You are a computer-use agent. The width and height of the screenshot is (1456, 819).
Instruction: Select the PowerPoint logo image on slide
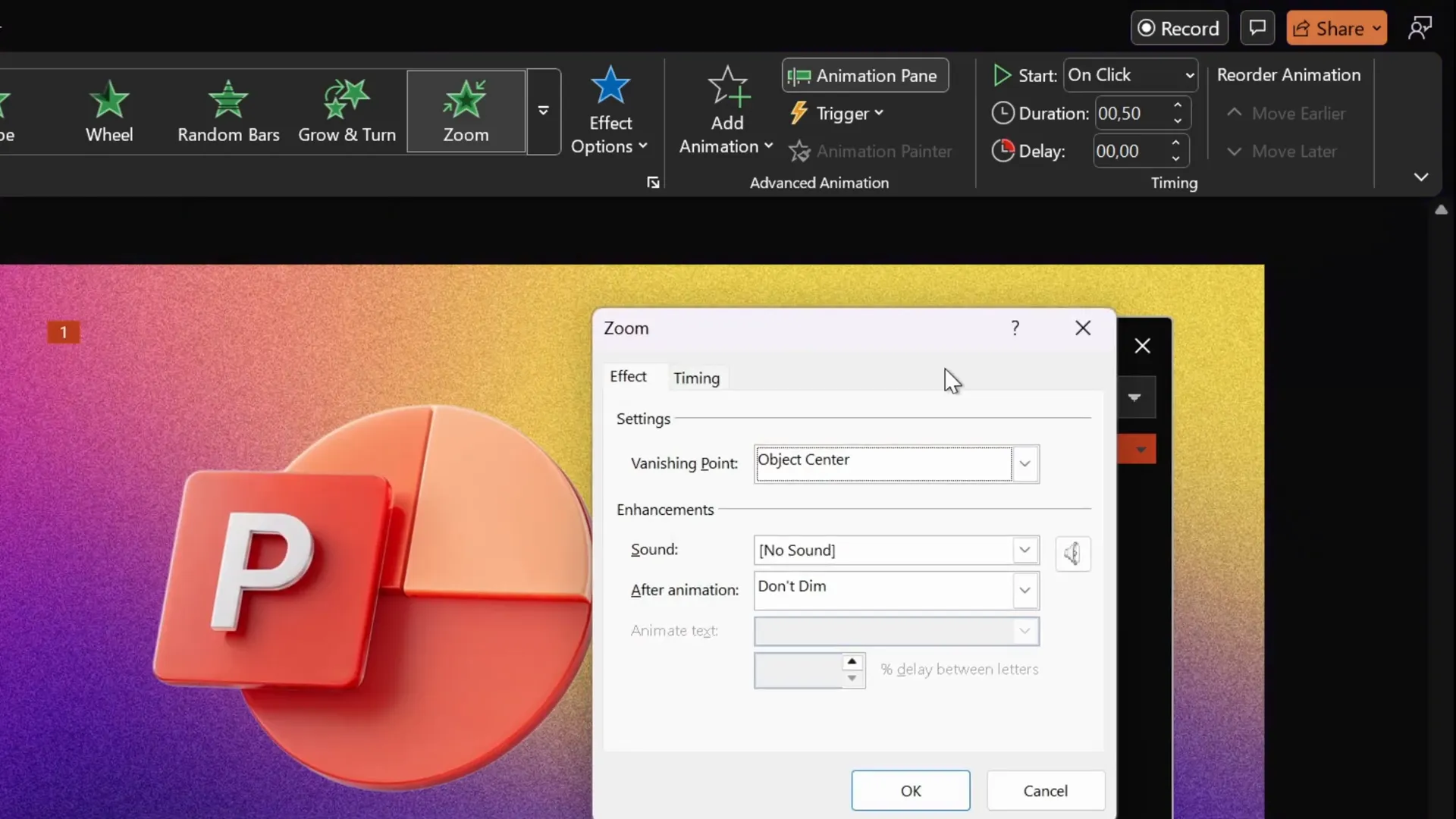[372, 599]
